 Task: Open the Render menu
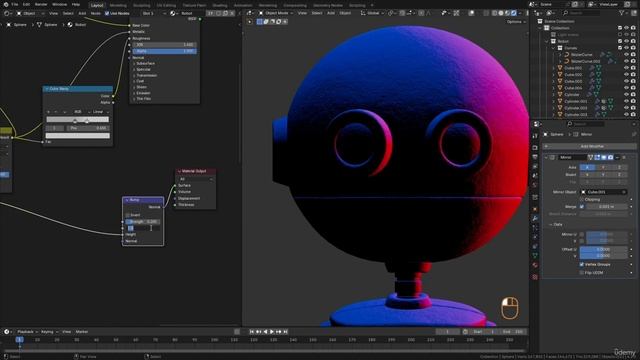coord(41,4)
